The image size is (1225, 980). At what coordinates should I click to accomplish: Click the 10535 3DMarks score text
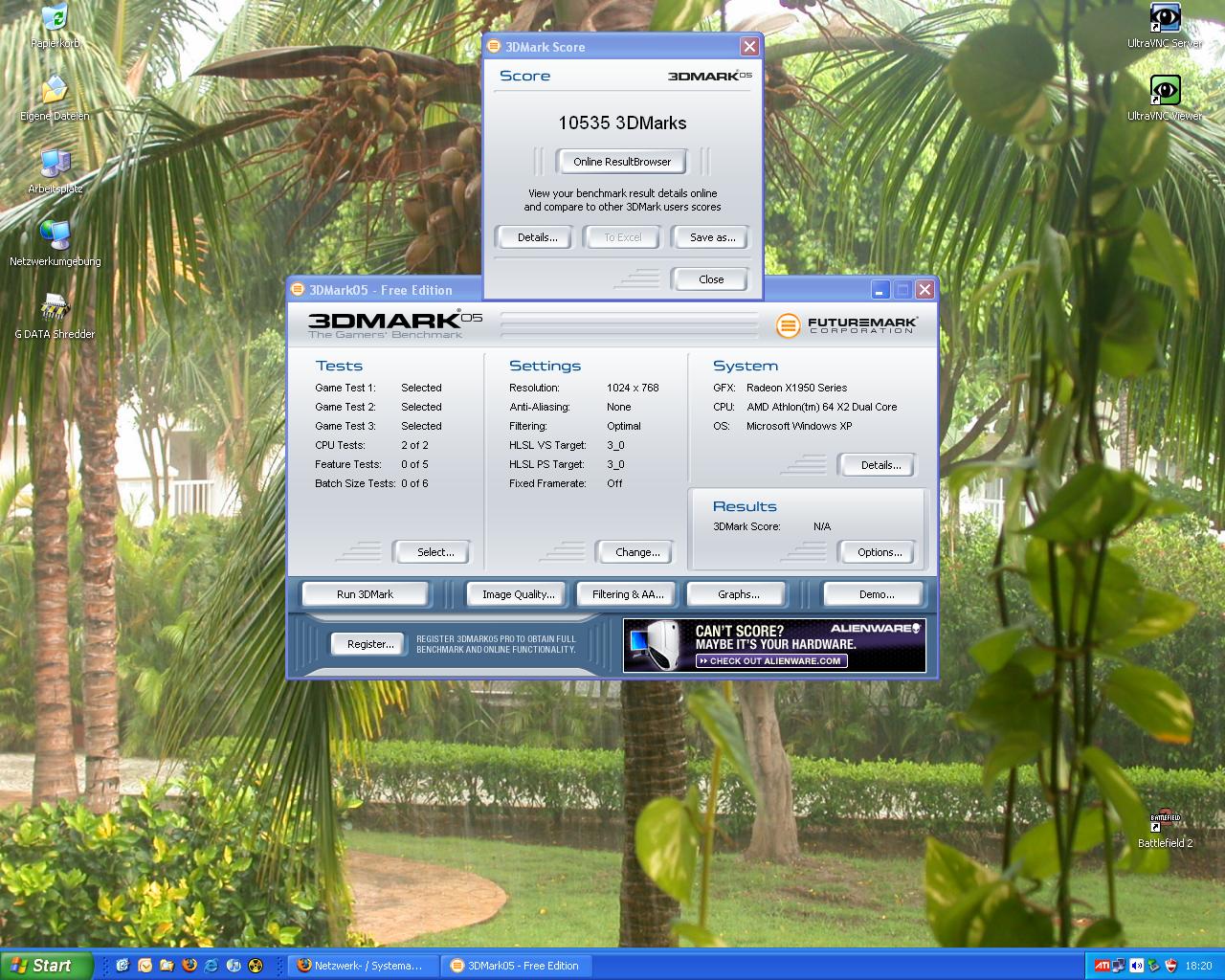[622, 122]
